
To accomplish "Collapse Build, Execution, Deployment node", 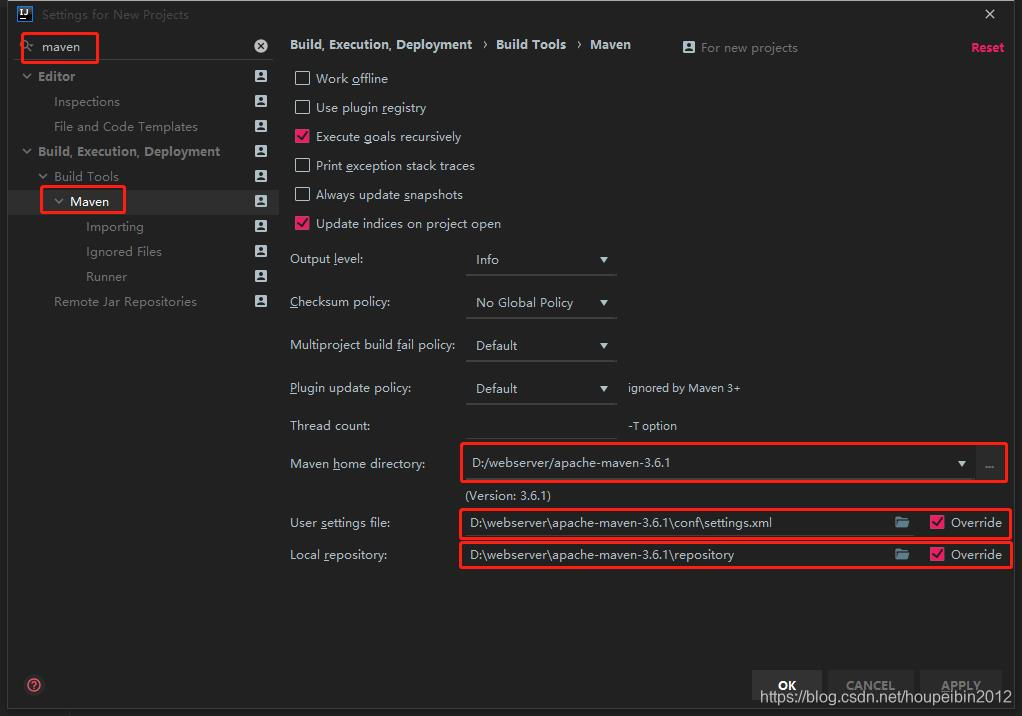I will tap(27, 151).
